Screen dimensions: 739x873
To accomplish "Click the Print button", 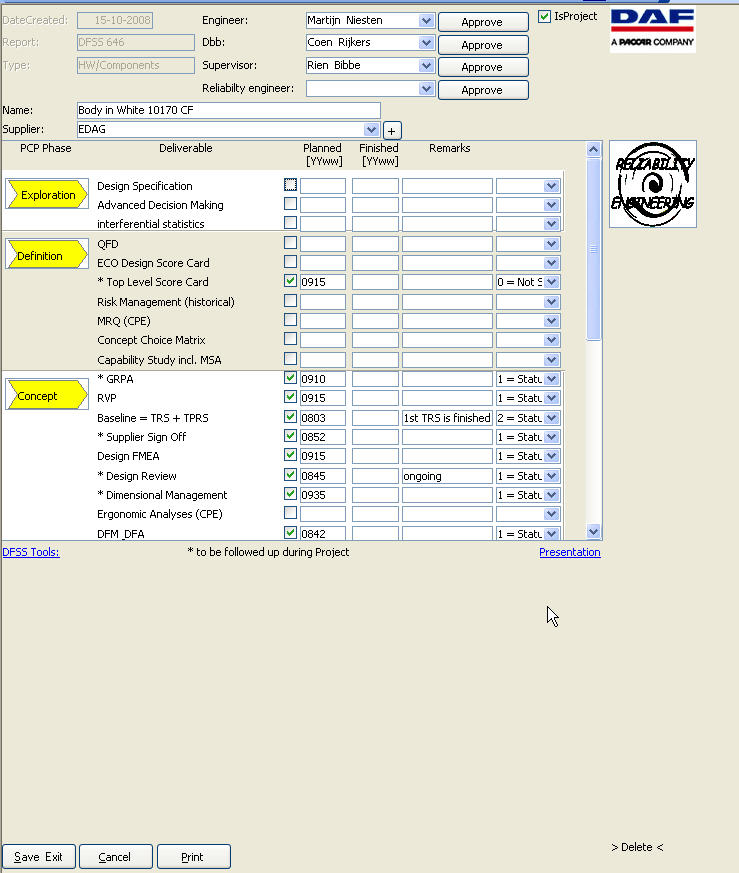I will pos(193,857).
